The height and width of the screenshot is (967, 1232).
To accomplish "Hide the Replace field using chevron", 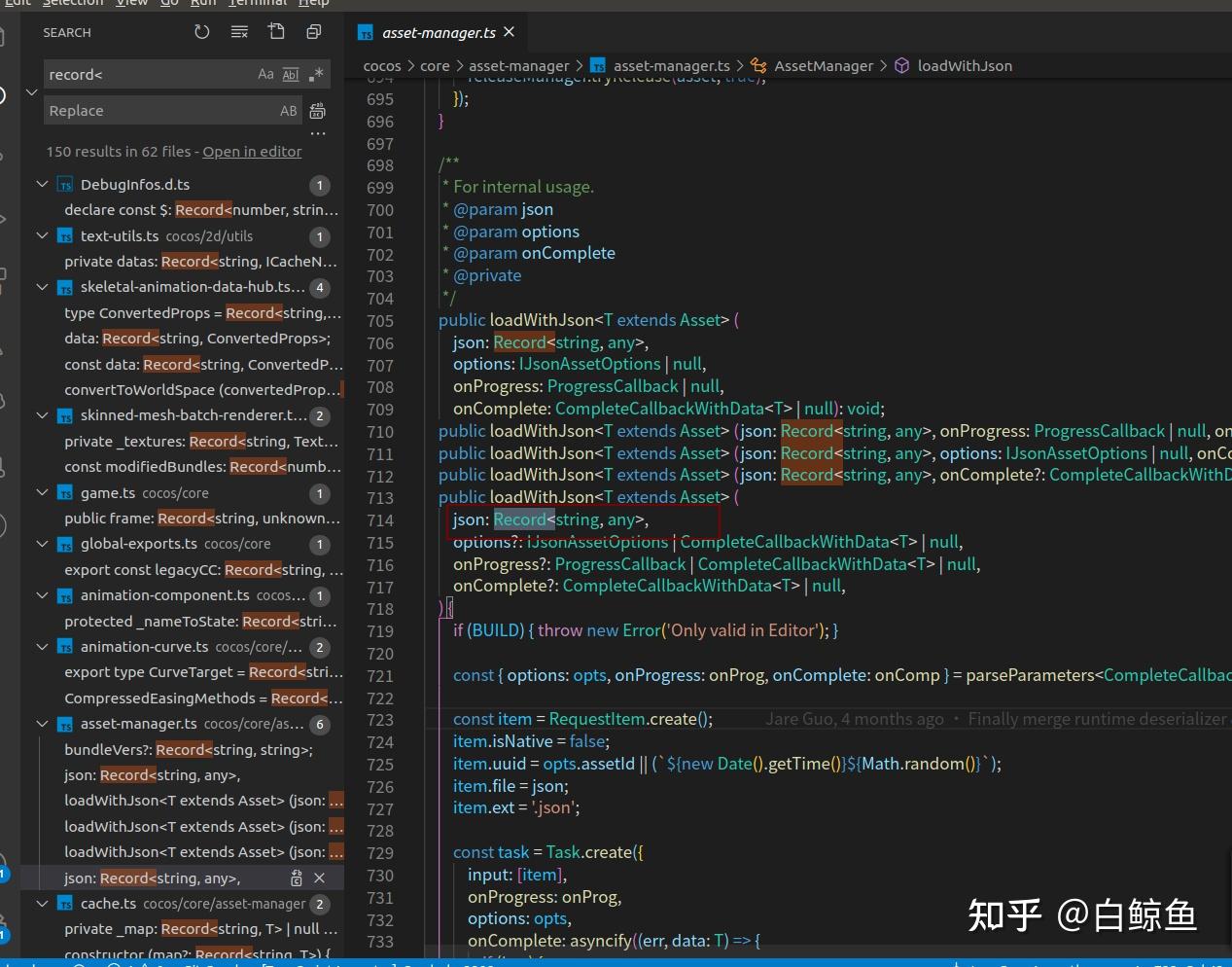I will pos(31,92).
